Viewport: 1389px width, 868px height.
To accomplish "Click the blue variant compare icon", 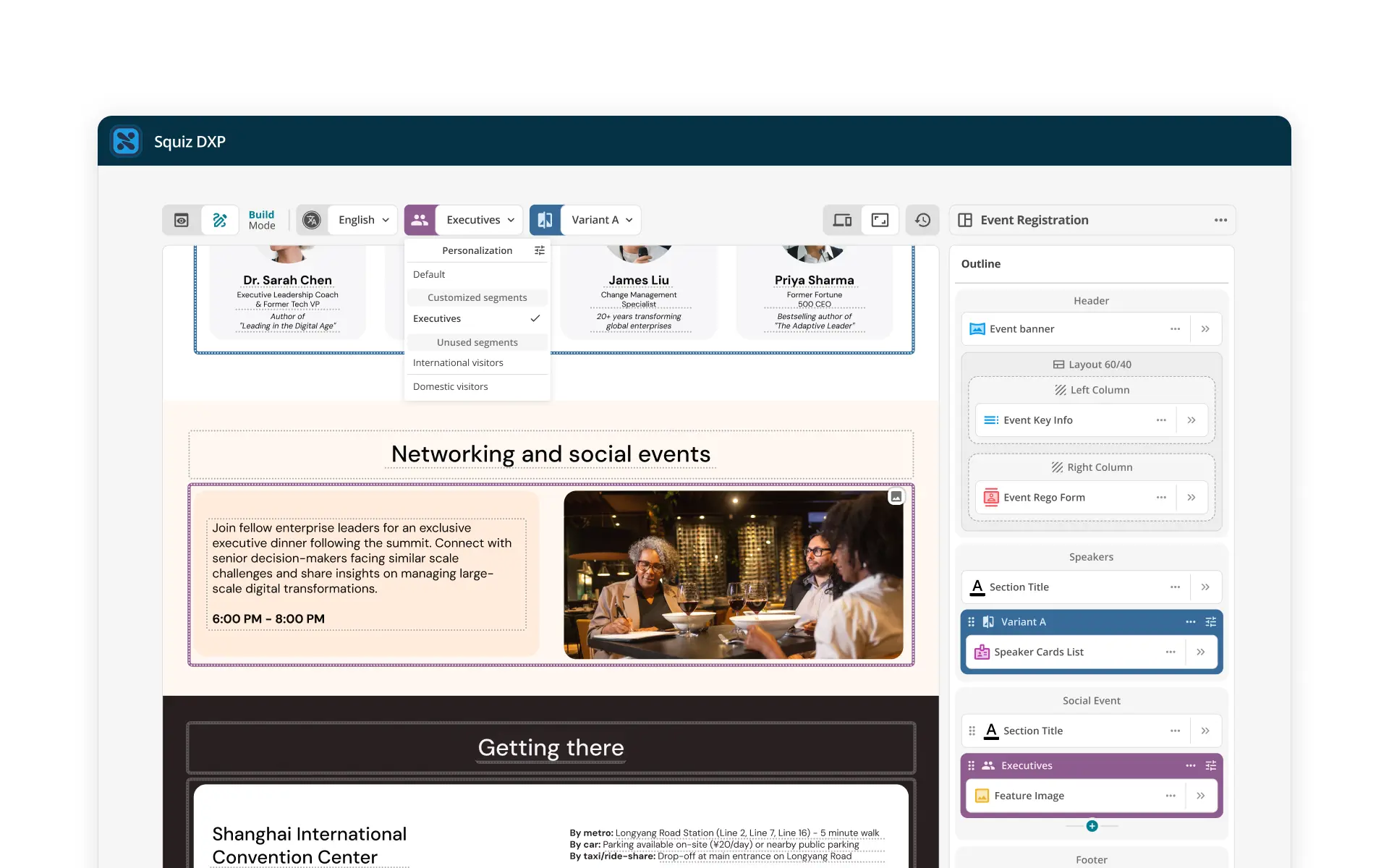I will point(545,220).
